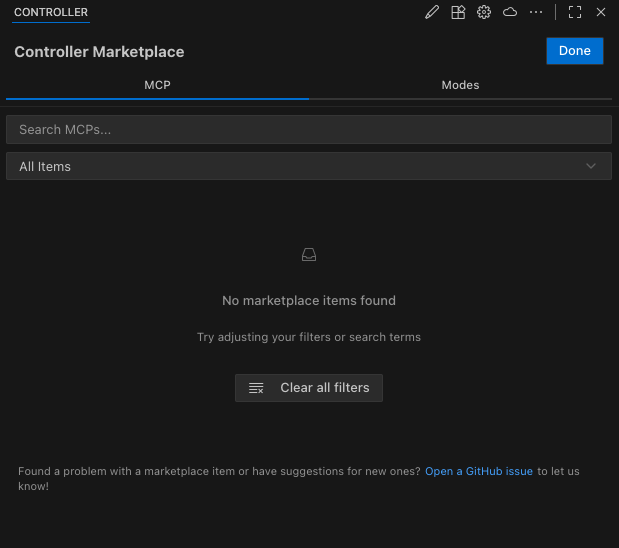Click the Clear all filters button
Image resolution: width=619 pixels, height=548 pixels.
pyautogui.click(x=309, y=388)
